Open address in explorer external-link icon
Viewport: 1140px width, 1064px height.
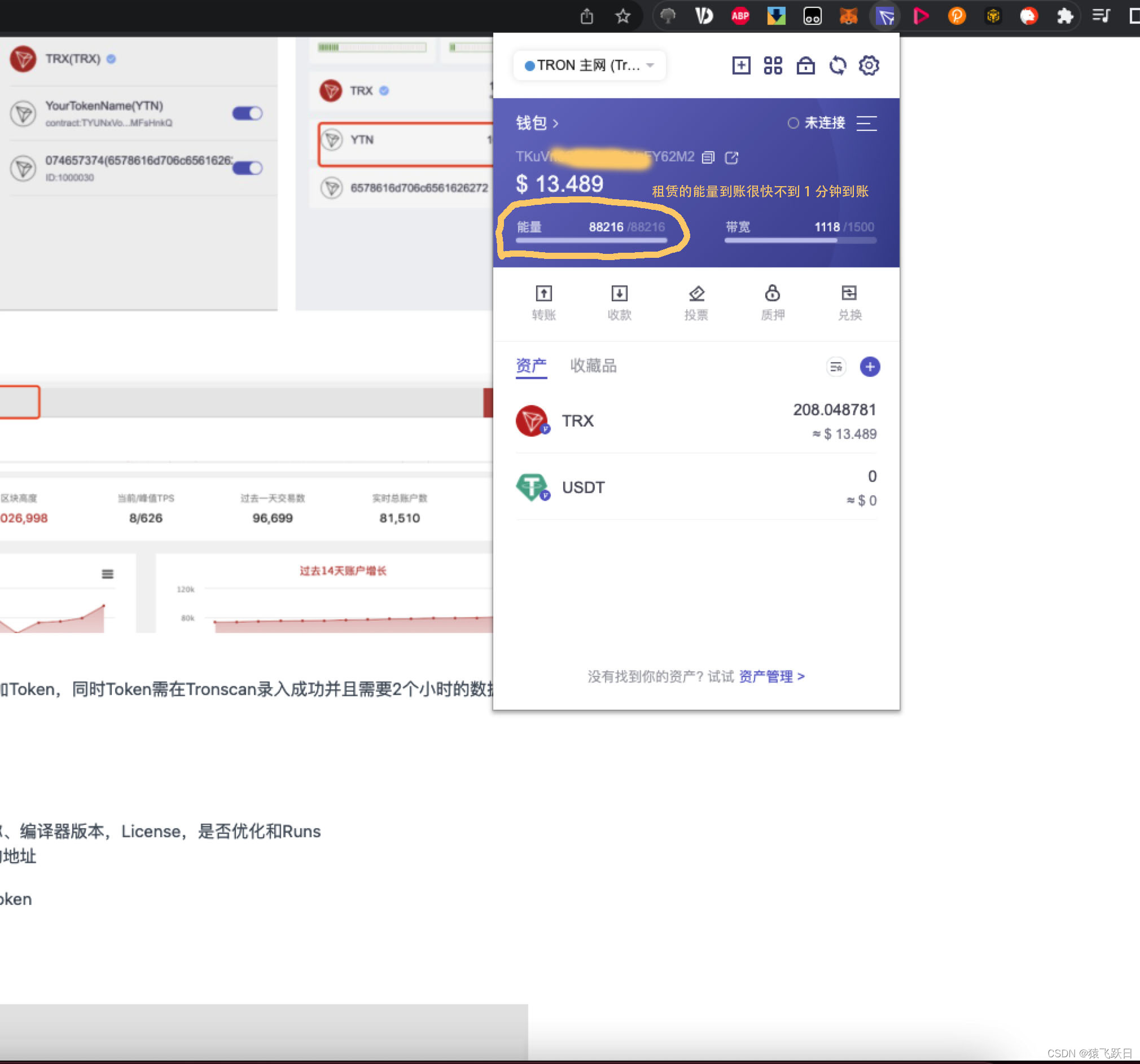(732, 157)
